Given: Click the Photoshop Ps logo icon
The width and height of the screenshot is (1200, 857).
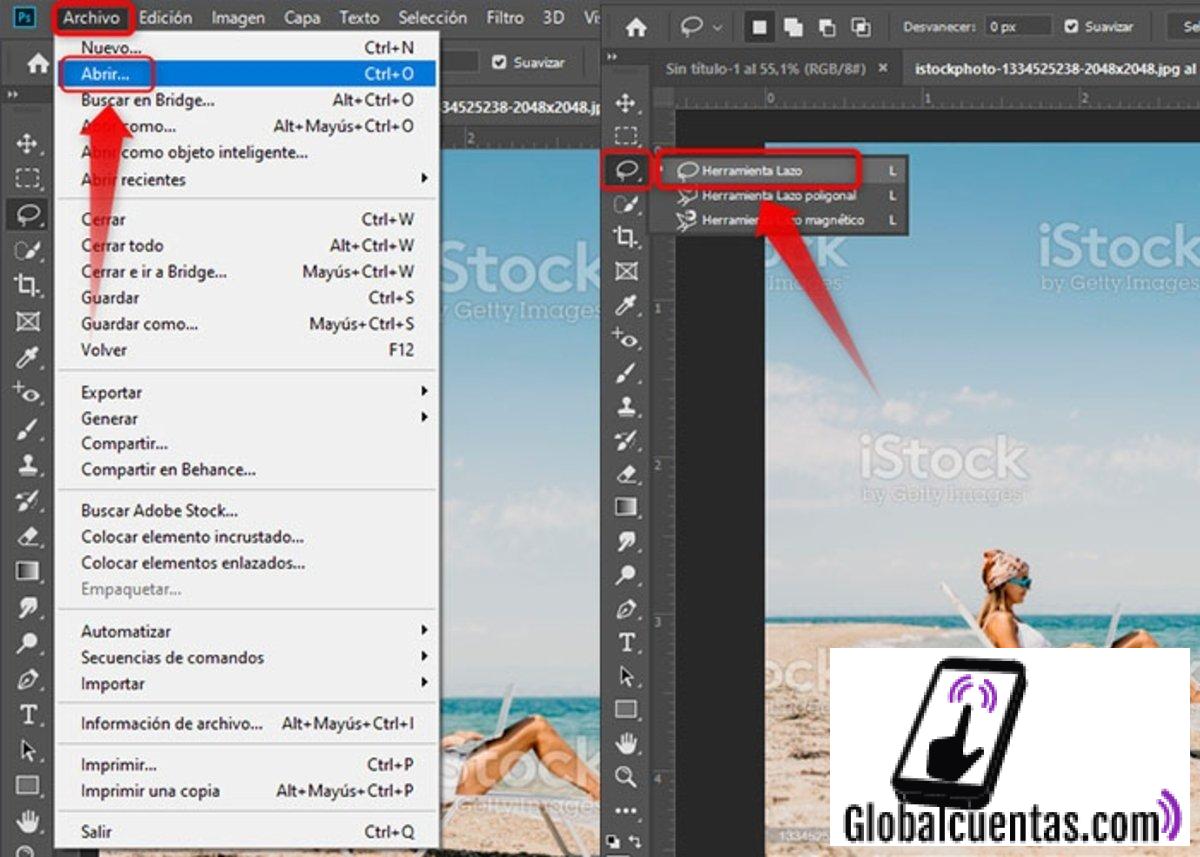Looking at the screenshot, I should [x=25, y=17].
